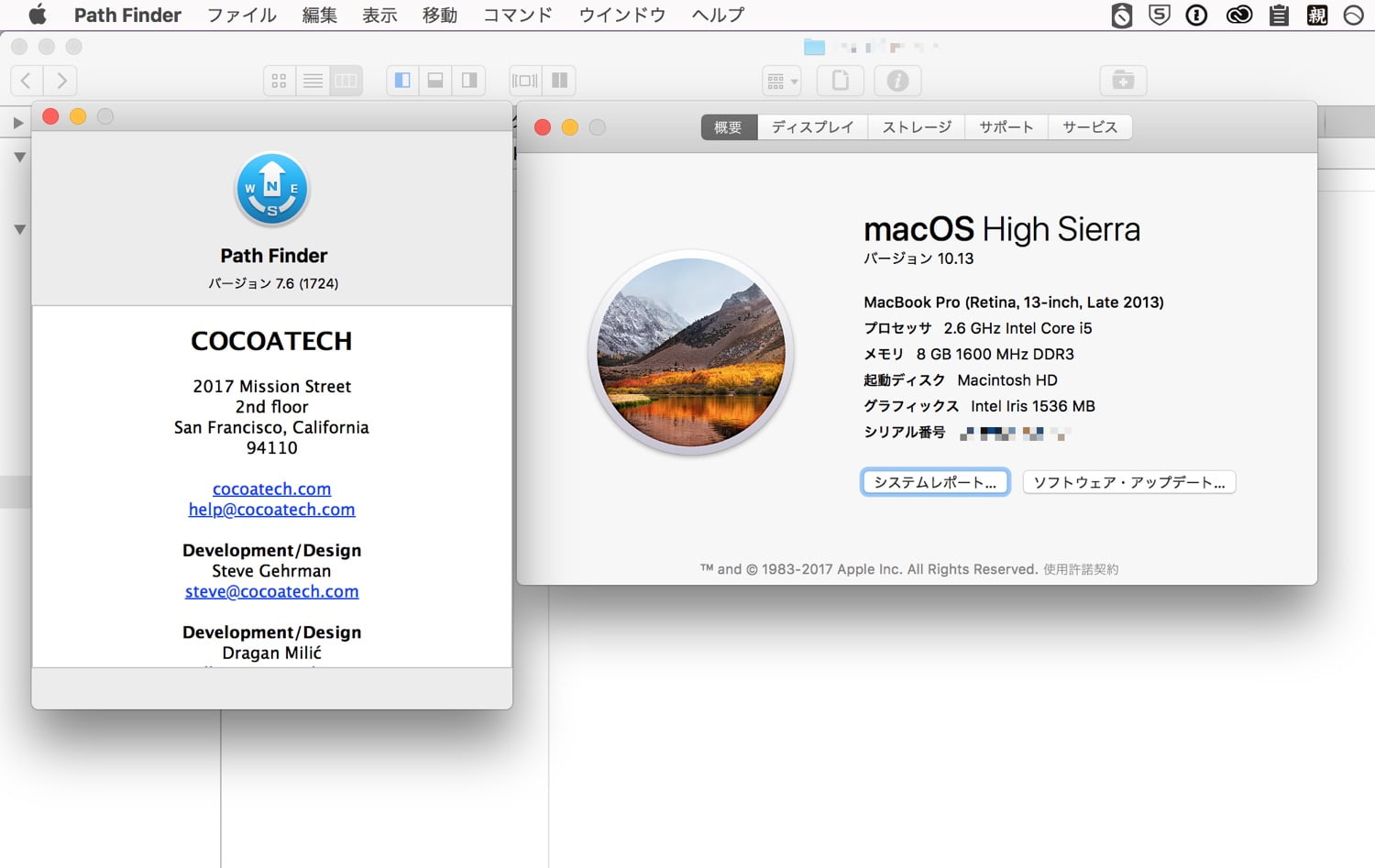
Task: Open the 表示 menu
Action: [x=379, y=15]
